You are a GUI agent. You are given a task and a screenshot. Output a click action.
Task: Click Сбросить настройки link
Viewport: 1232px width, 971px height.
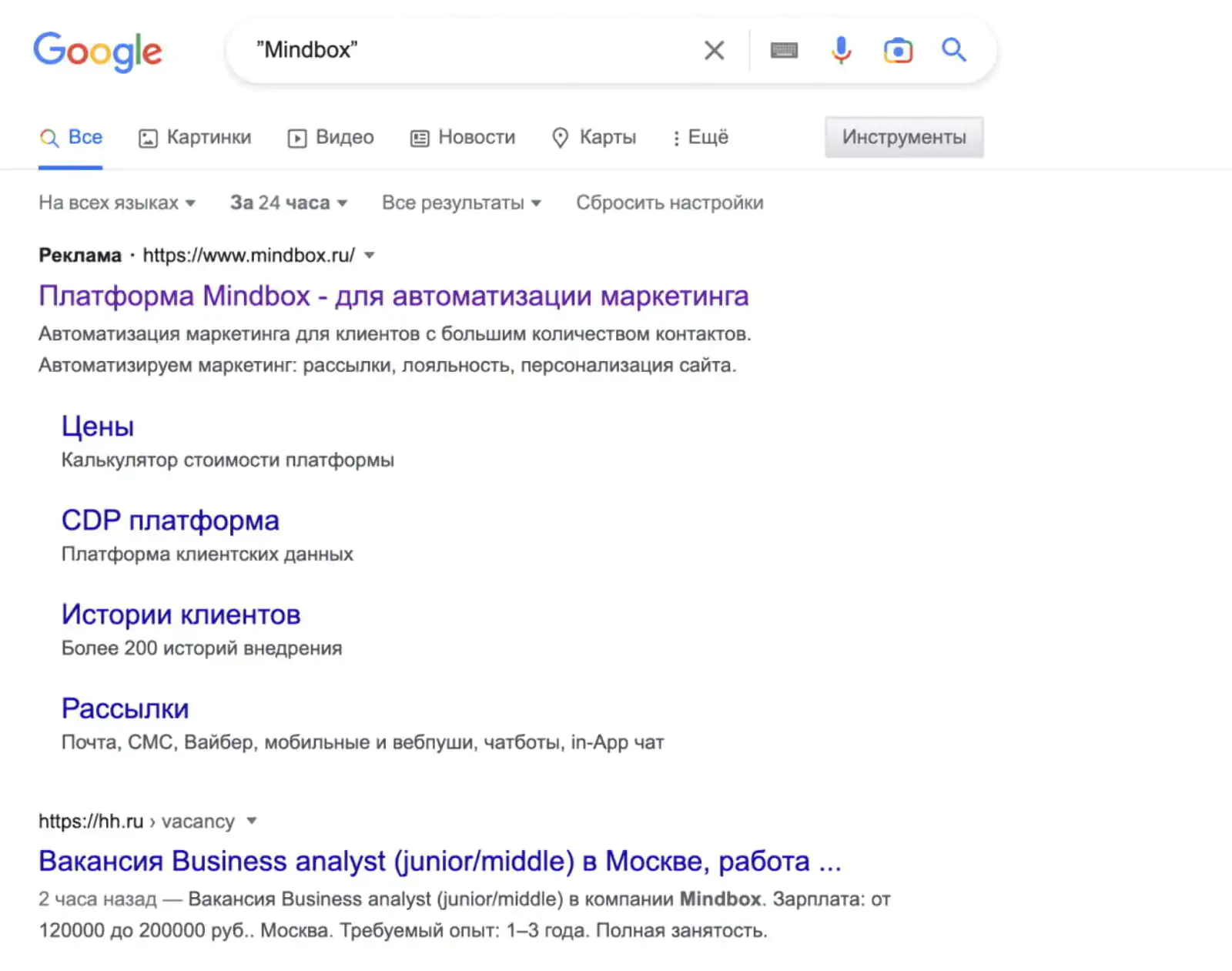tap(670, 203)
